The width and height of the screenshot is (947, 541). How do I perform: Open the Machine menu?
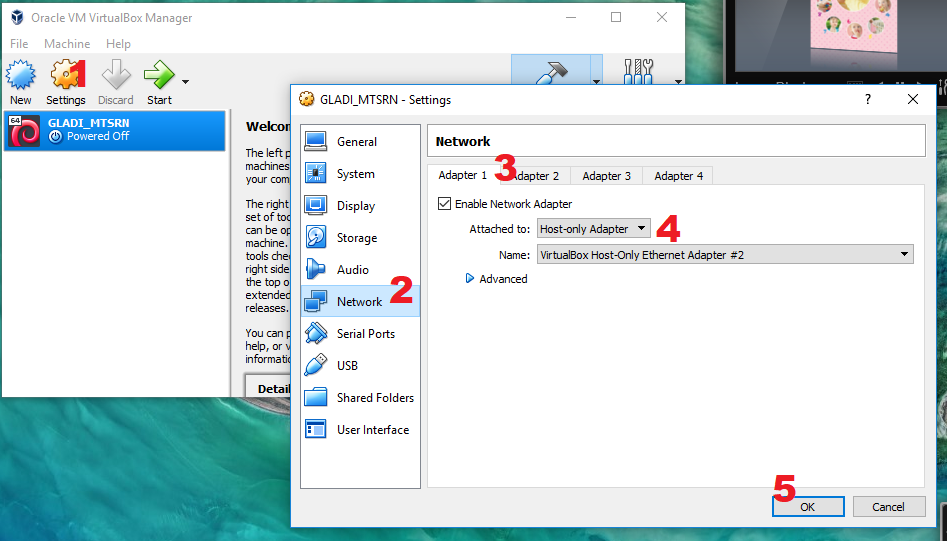tap(67, 43)
